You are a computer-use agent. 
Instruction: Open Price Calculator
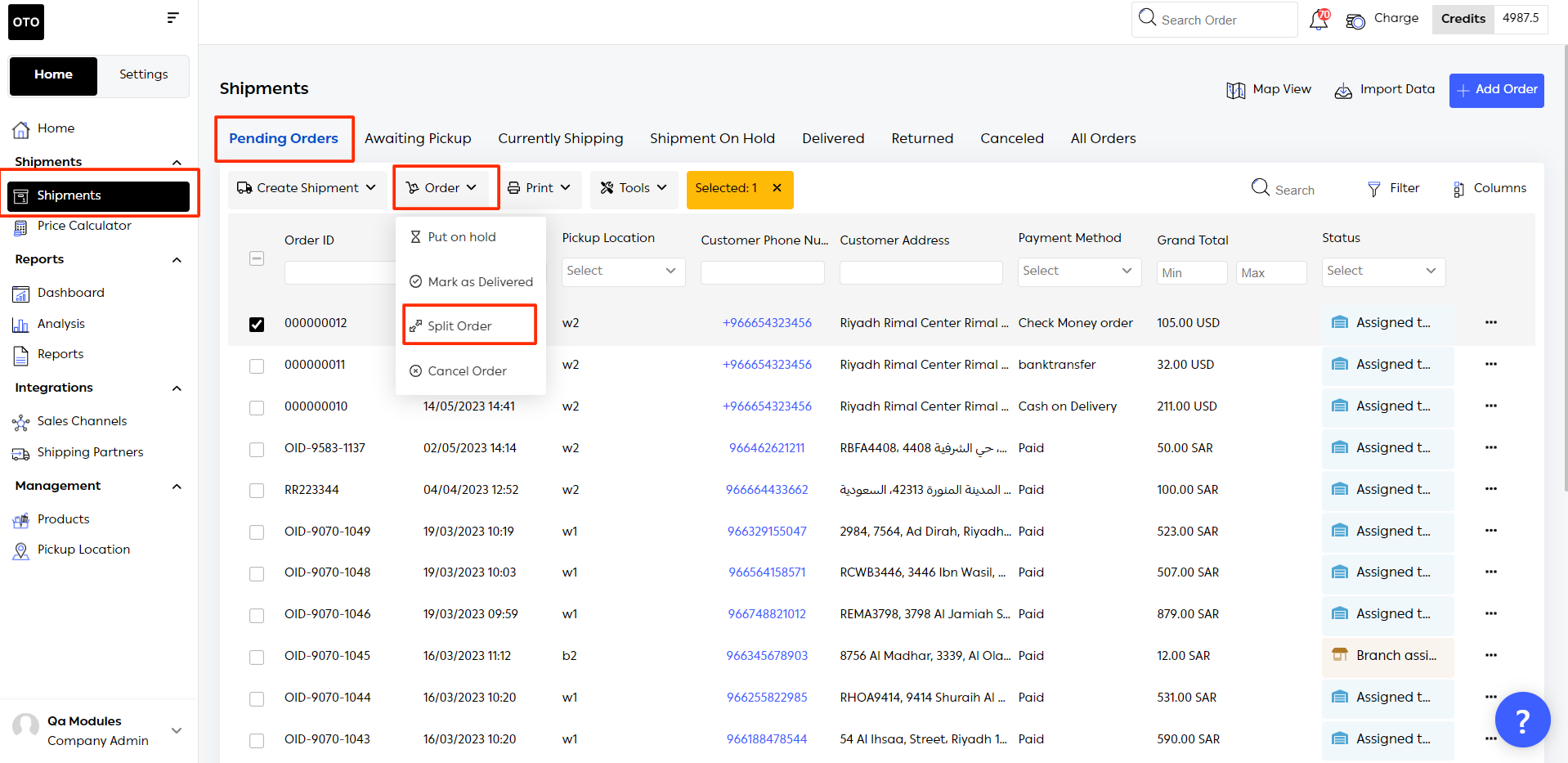(84, 227)
